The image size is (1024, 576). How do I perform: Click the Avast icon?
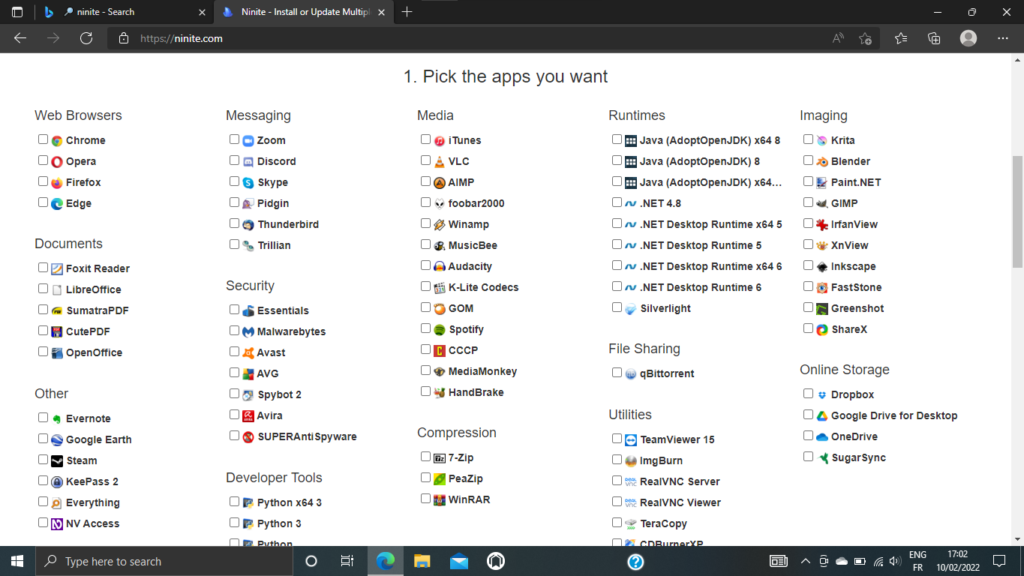pyautogui.click(x=248, y=353)
